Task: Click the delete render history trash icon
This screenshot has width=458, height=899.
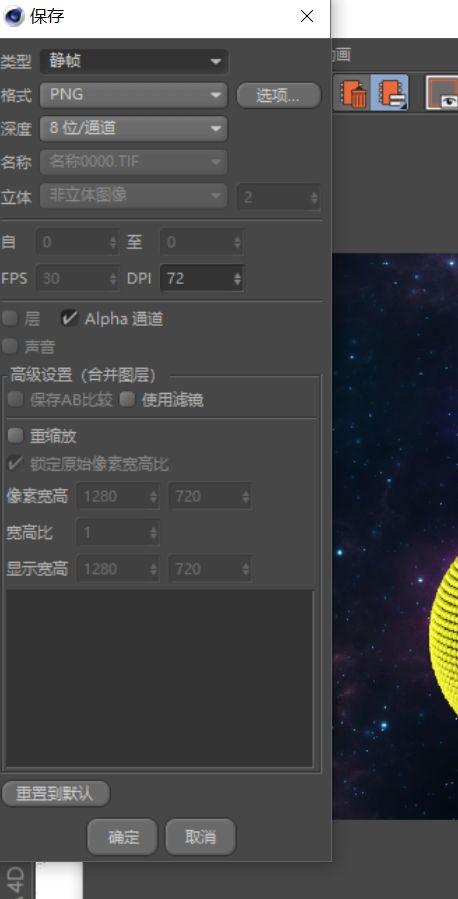Action: (353, 92)
